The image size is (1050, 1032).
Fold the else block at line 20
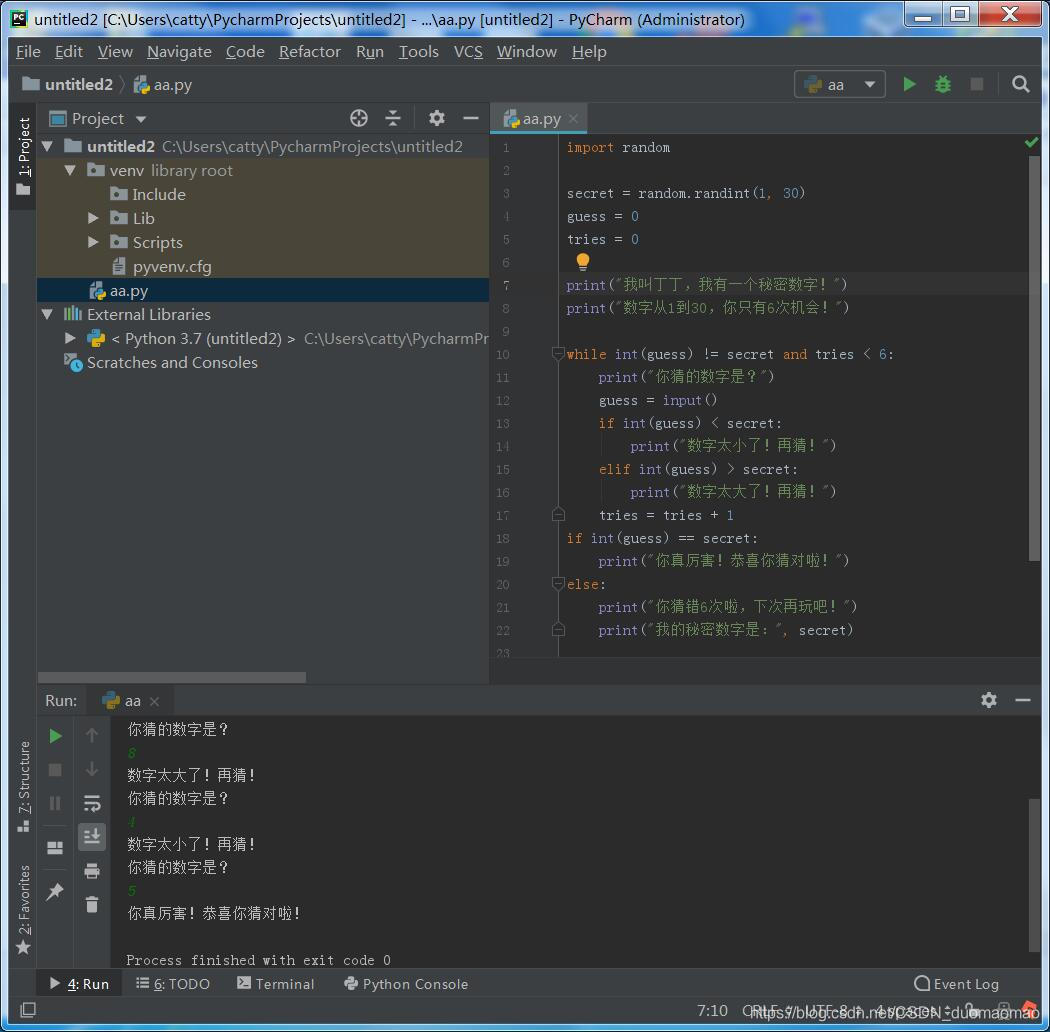pos(558,584)
